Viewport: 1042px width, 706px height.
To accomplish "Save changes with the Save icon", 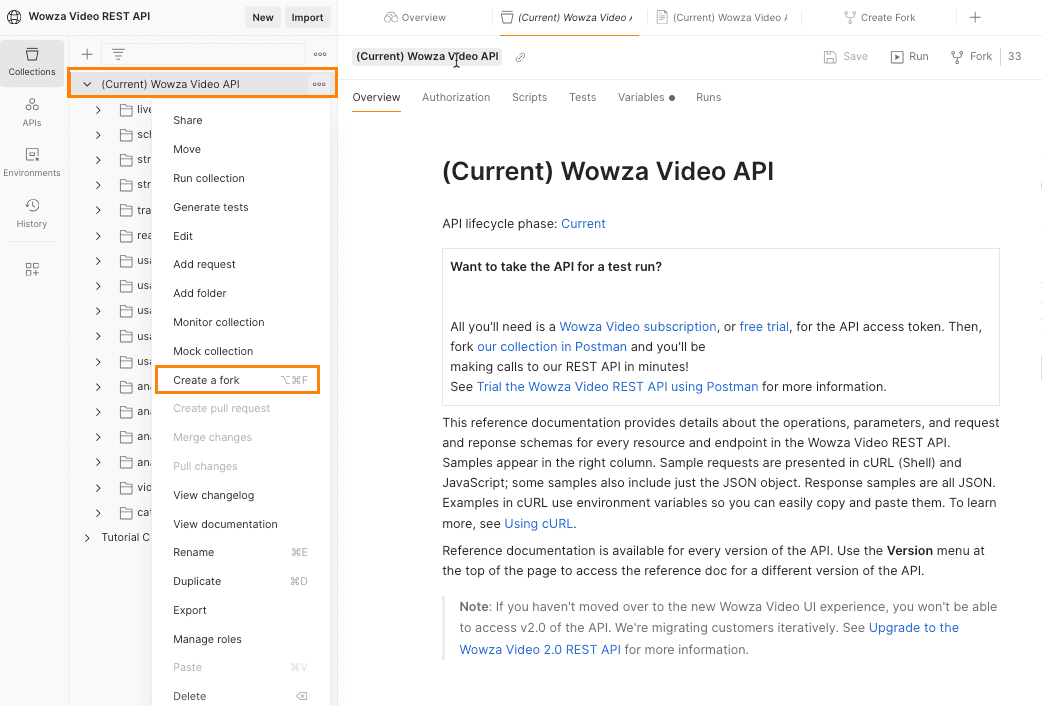I will [x=845, y=56].
